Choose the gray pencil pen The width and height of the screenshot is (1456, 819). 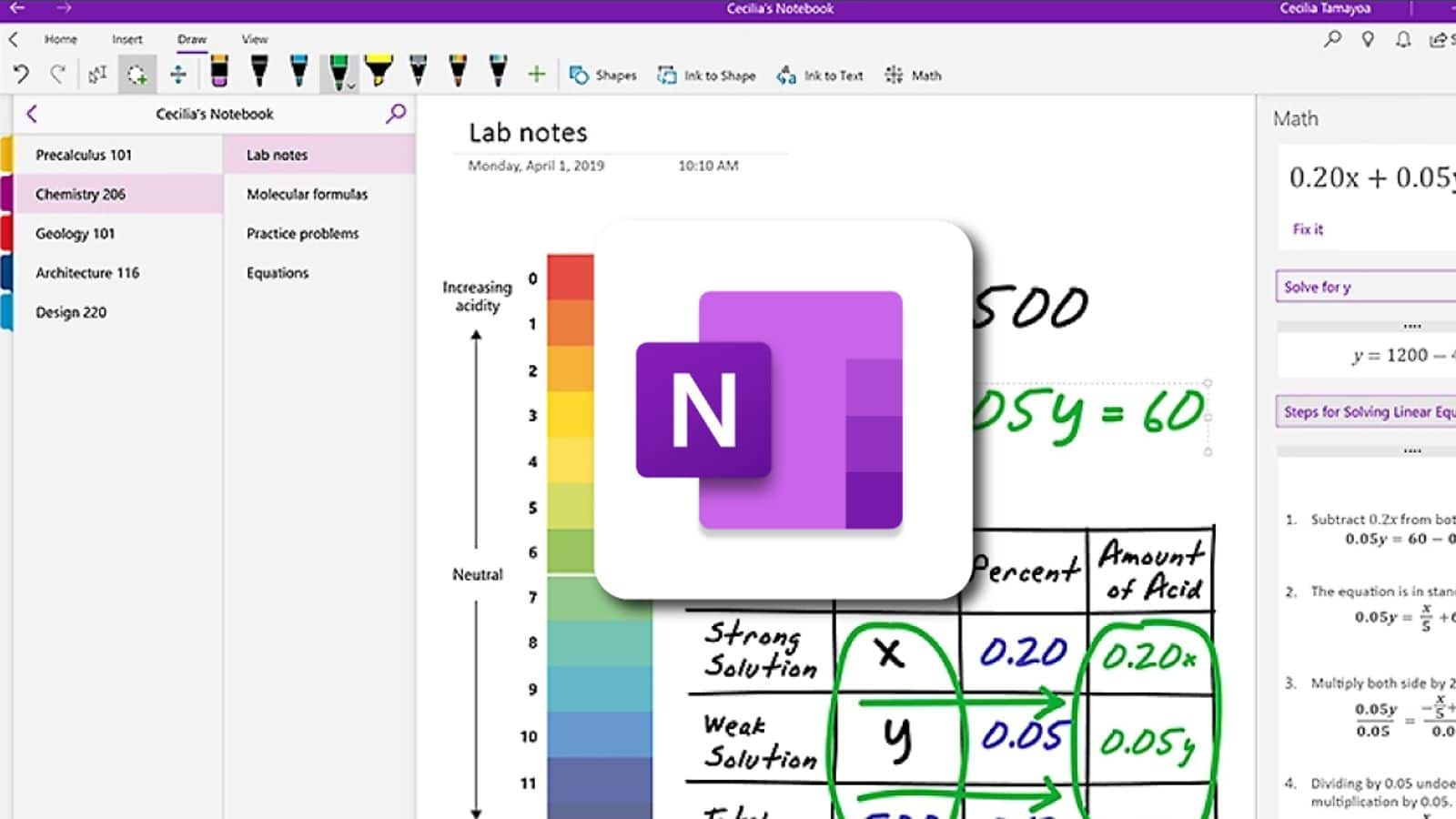pos(418,71)
